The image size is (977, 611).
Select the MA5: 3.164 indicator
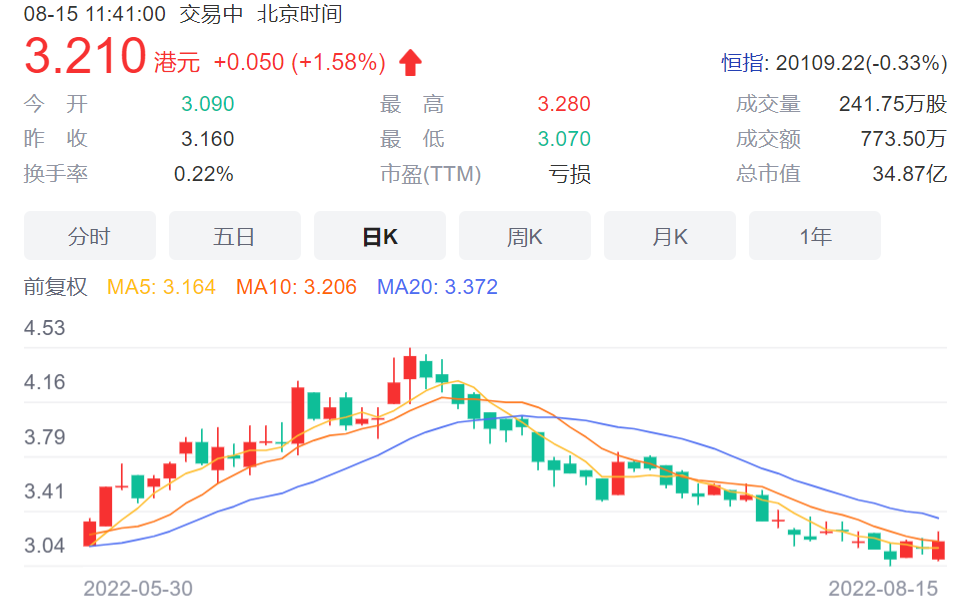click(x=161, y=287)
